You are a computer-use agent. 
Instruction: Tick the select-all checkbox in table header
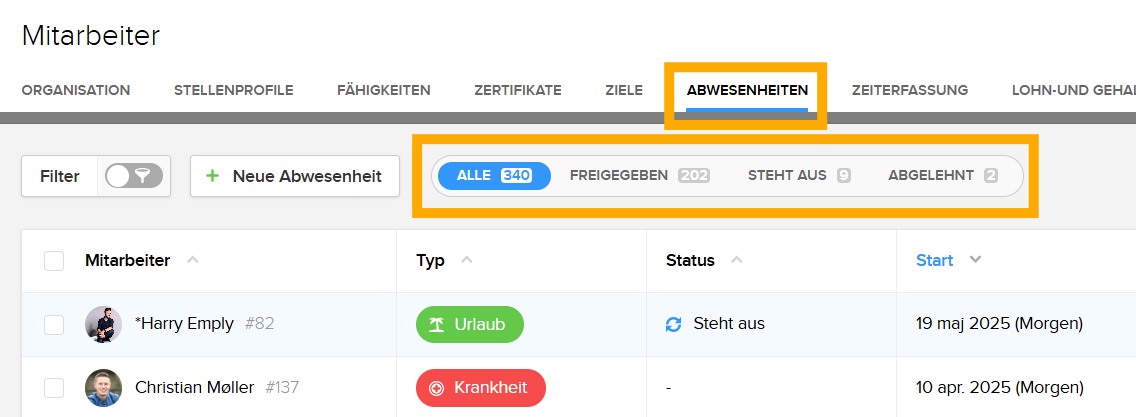point(54,261)
